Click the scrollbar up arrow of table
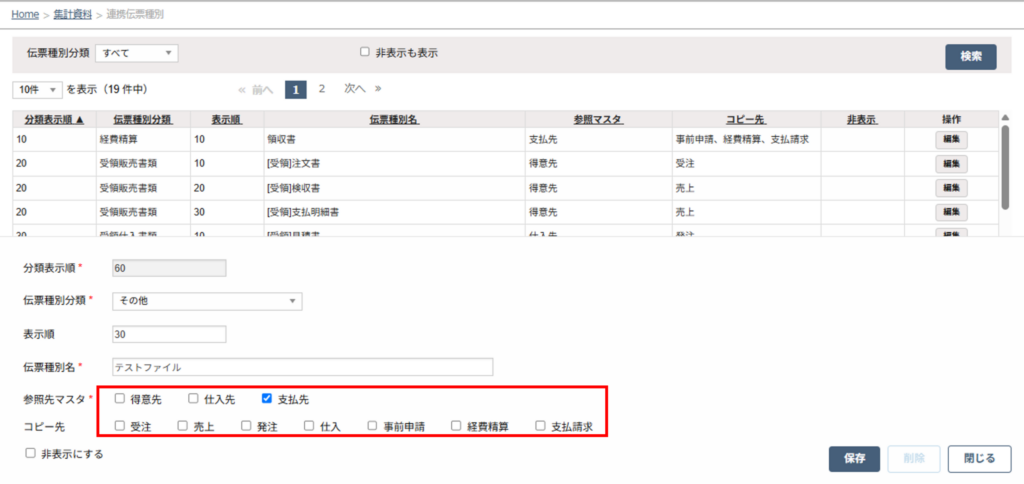Image resolution: width=1024 pixels, height=484 pixels. 1006,118
